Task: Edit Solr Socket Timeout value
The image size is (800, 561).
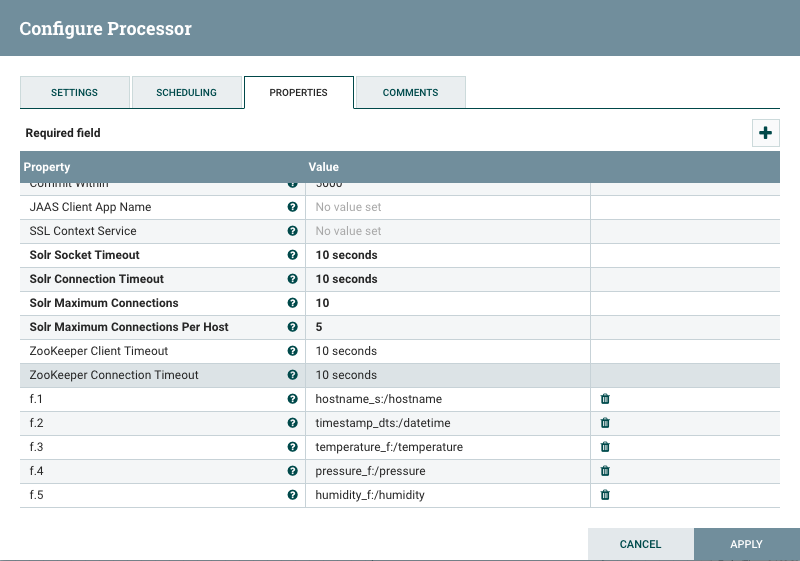Action: click(x=448, y=255)
